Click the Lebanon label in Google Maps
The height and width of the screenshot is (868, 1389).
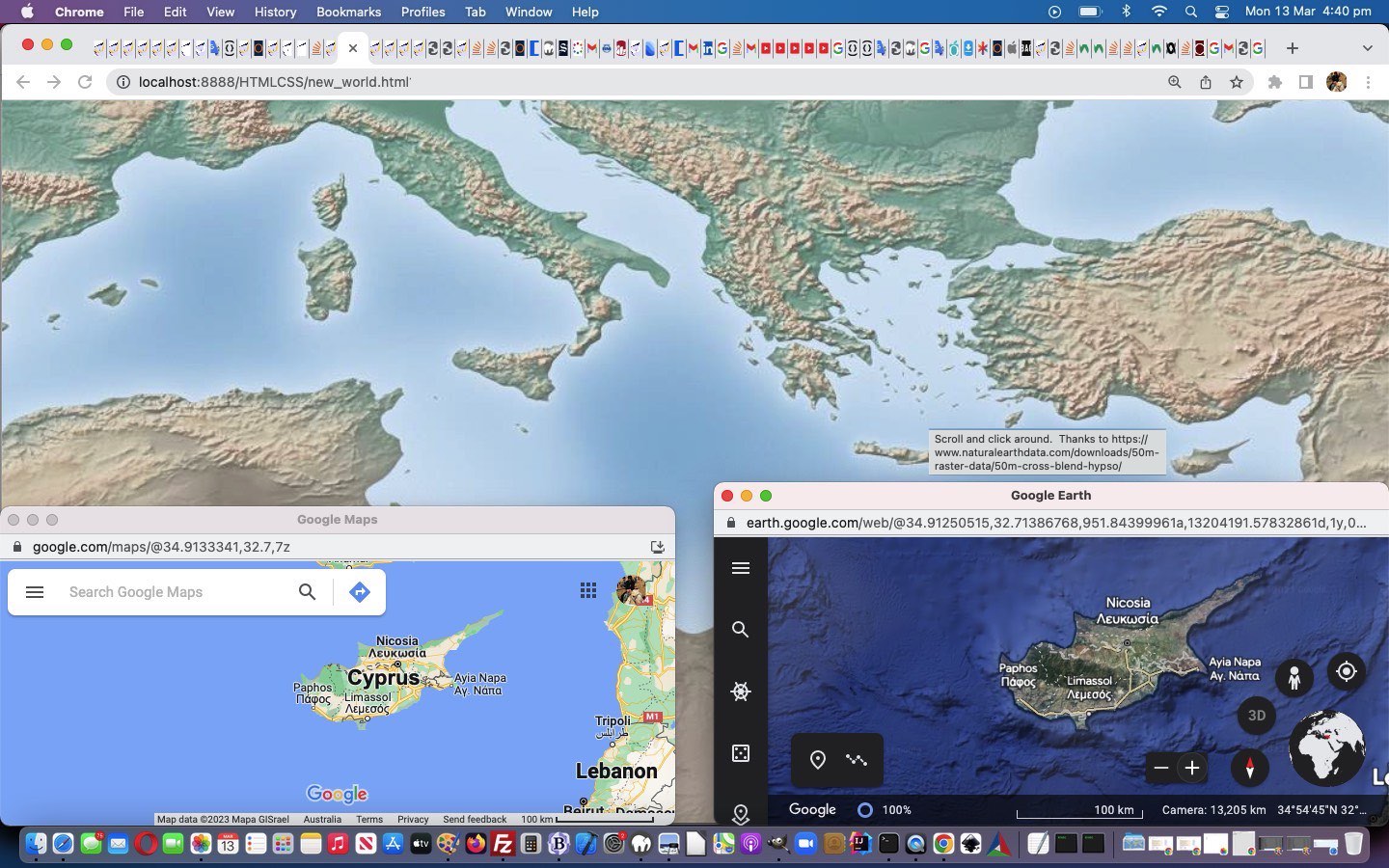pos(616,771)
